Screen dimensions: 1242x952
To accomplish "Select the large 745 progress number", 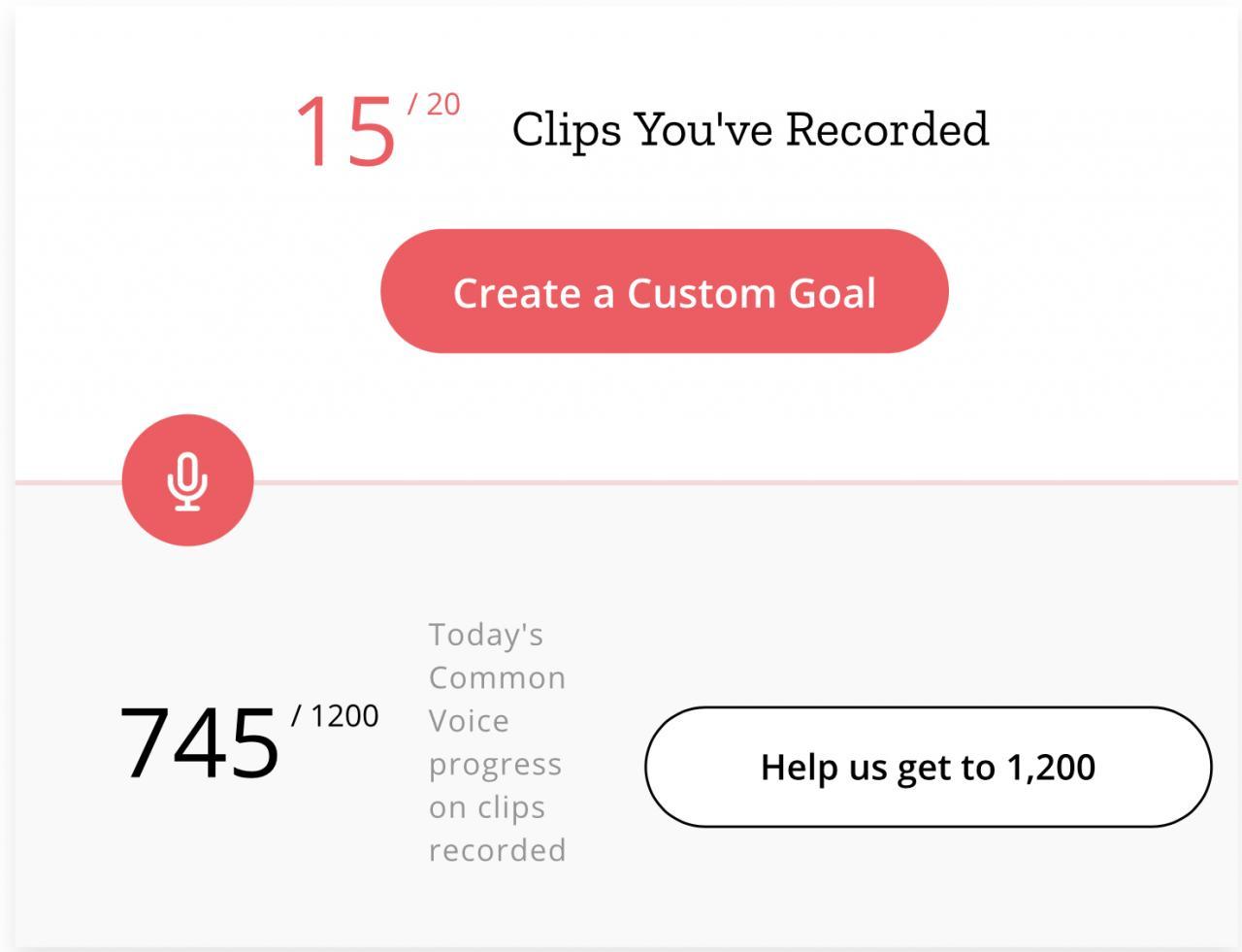I will tap(200, 743).
